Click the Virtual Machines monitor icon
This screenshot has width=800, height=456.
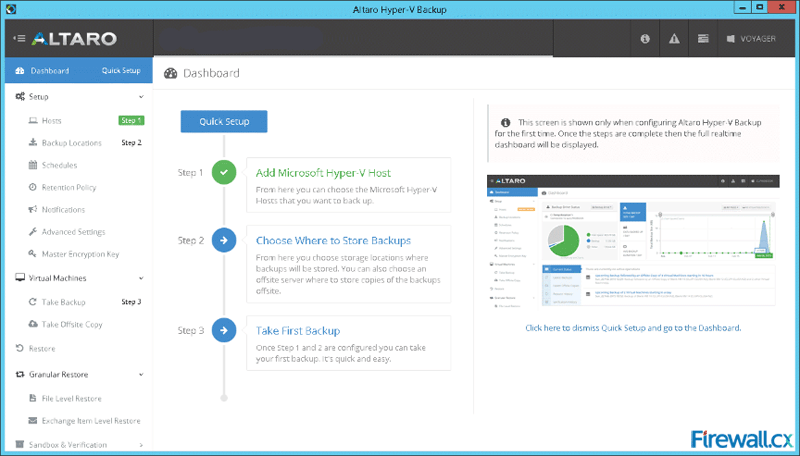pyautogui.click(x=20, y=278)
